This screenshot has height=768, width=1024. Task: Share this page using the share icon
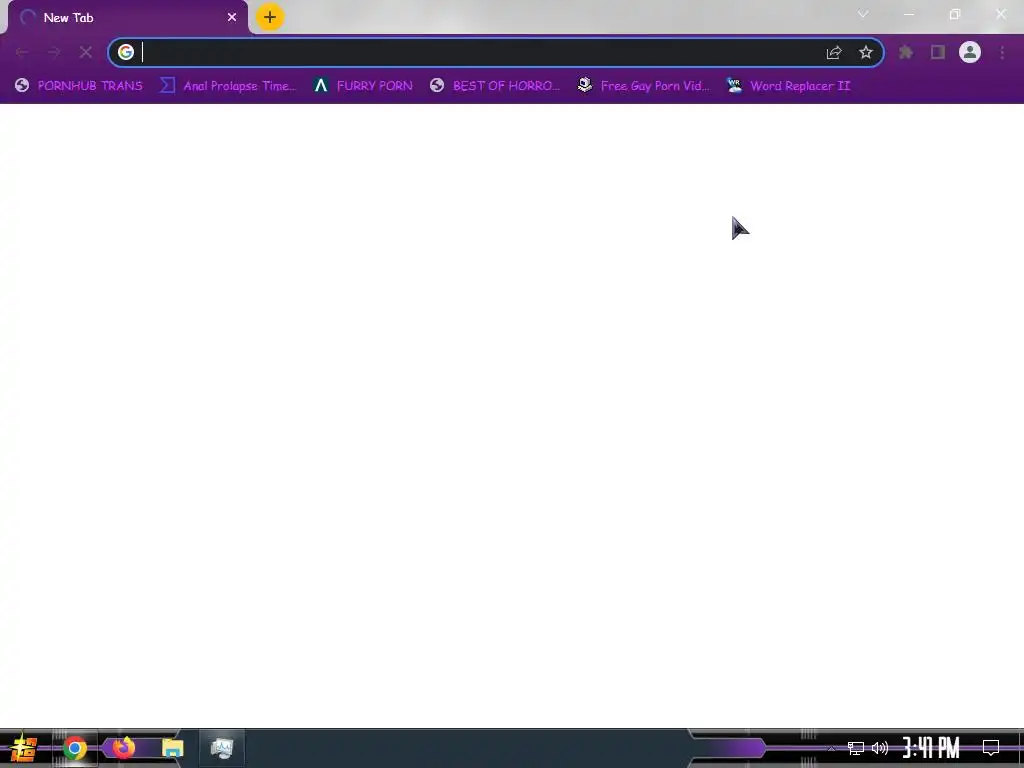834,52
